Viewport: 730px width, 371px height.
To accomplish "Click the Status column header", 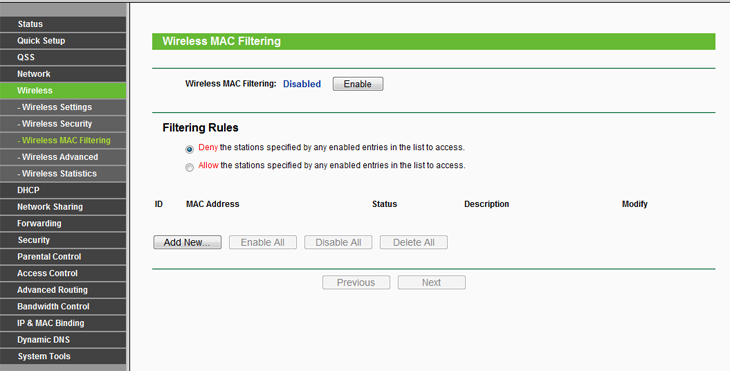I will [x=385, y=204].
